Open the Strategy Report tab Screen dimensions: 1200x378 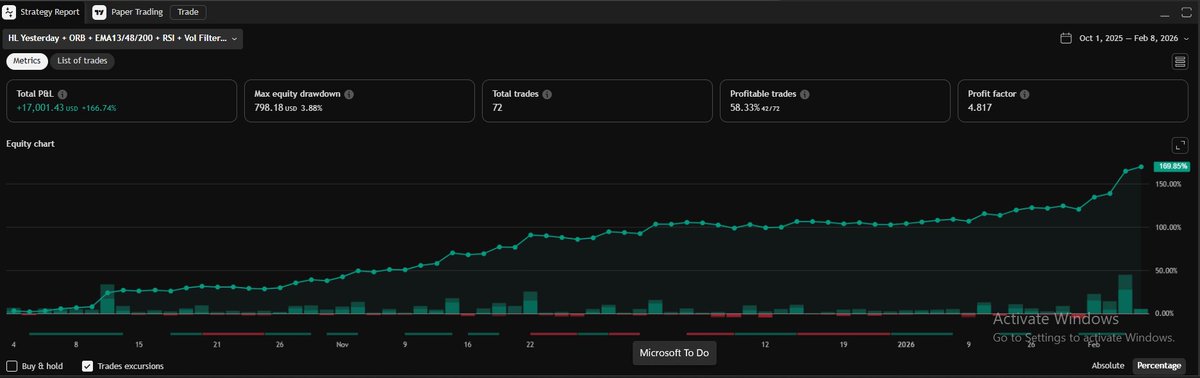click(x=43, y=13)
